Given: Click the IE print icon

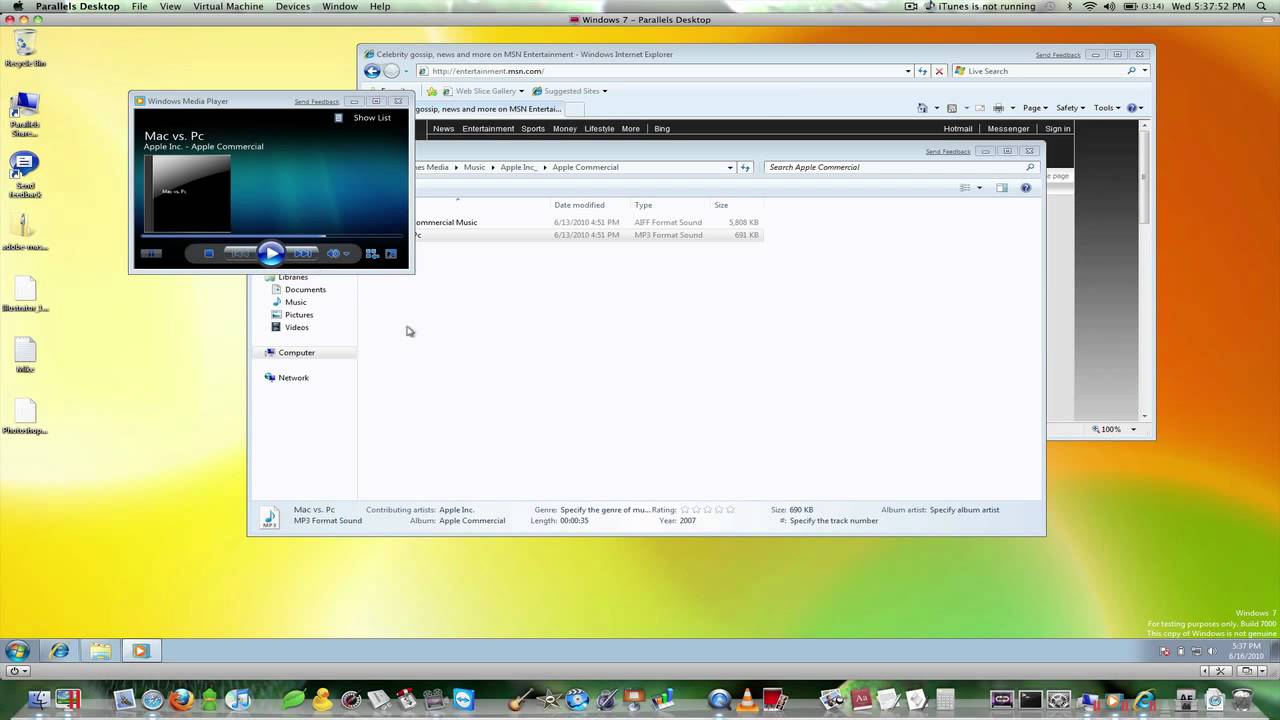Looking at the screenshot, I should [x=998, y=108].
